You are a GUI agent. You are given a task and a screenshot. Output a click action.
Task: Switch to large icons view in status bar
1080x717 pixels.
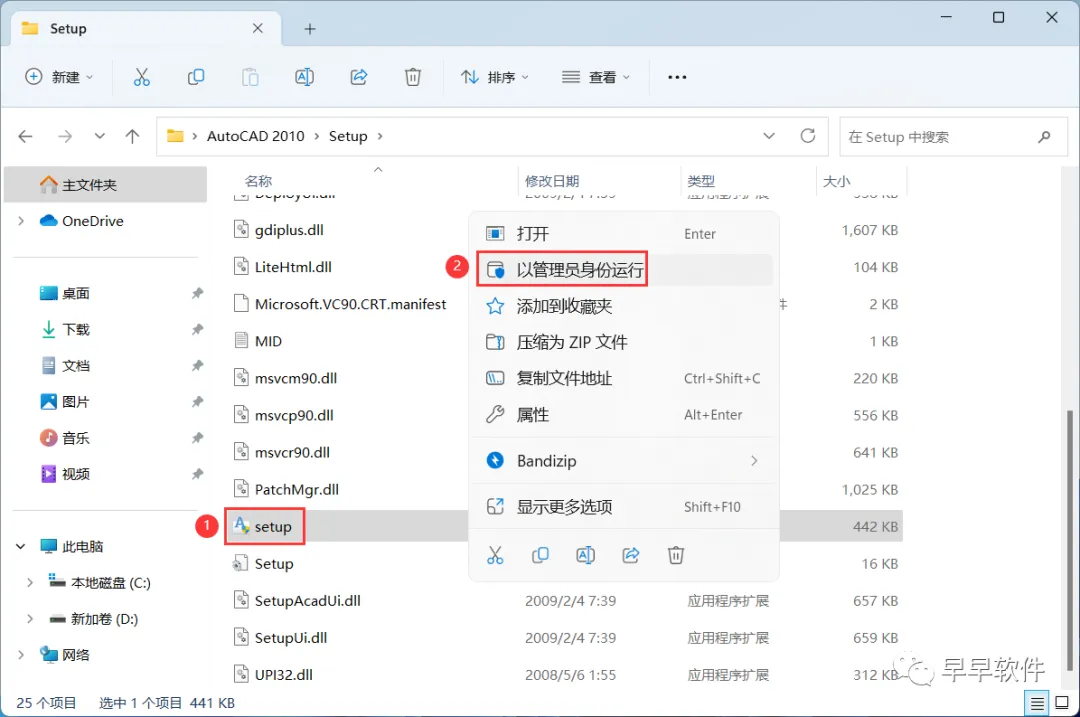point(1062,703)
